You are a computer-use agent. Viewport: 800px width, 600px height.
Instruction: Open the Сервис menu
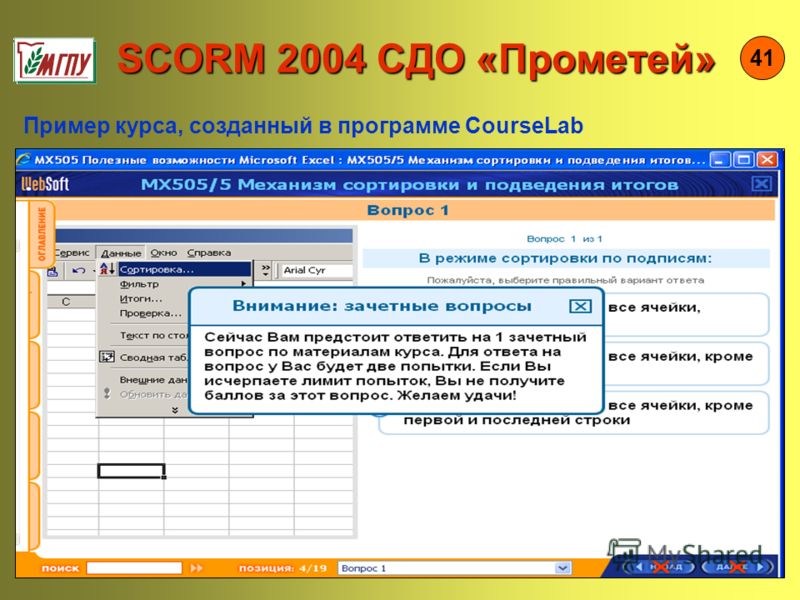click(71, 253)
